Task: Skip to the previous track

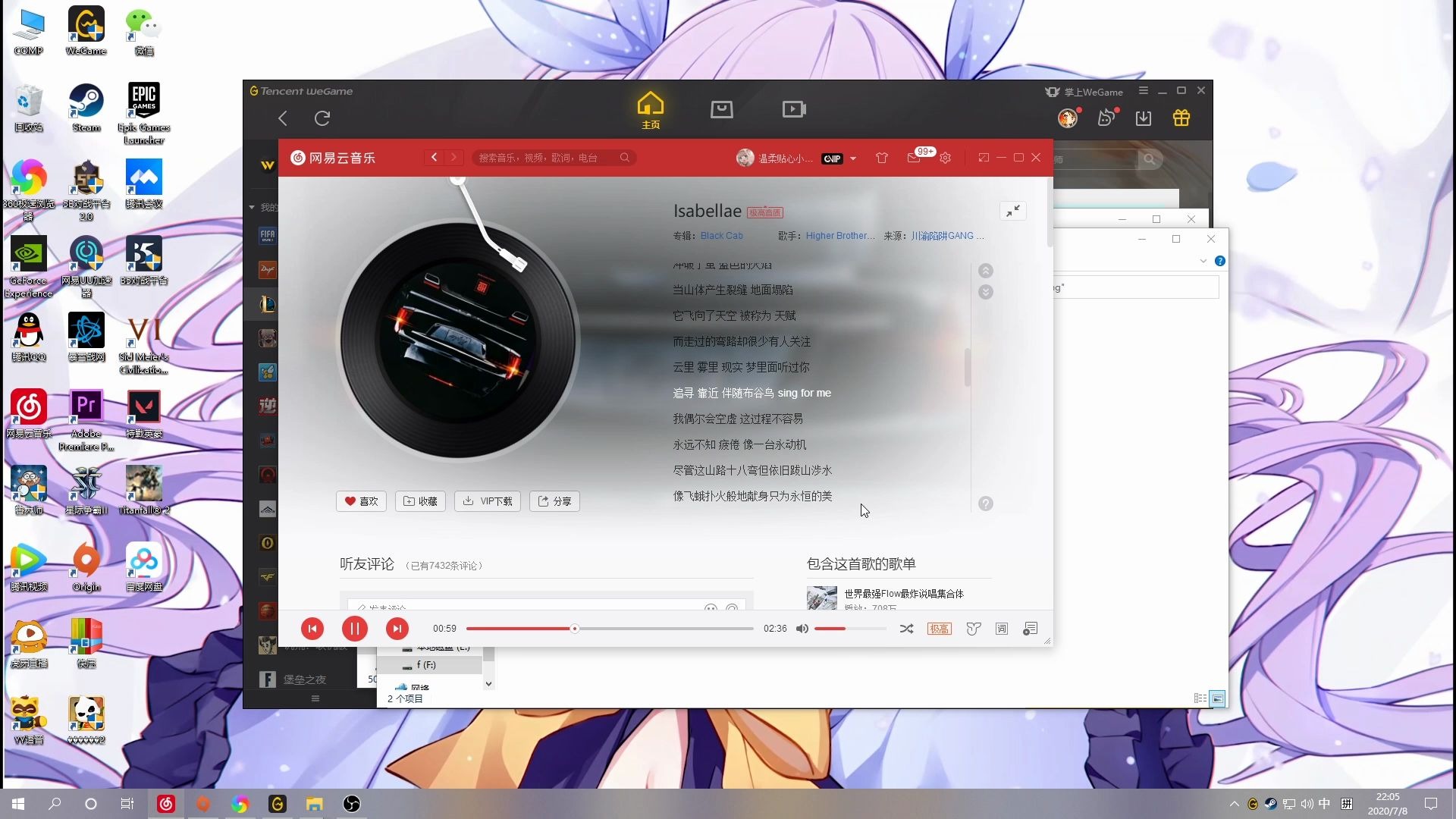Action: [312, 629]
